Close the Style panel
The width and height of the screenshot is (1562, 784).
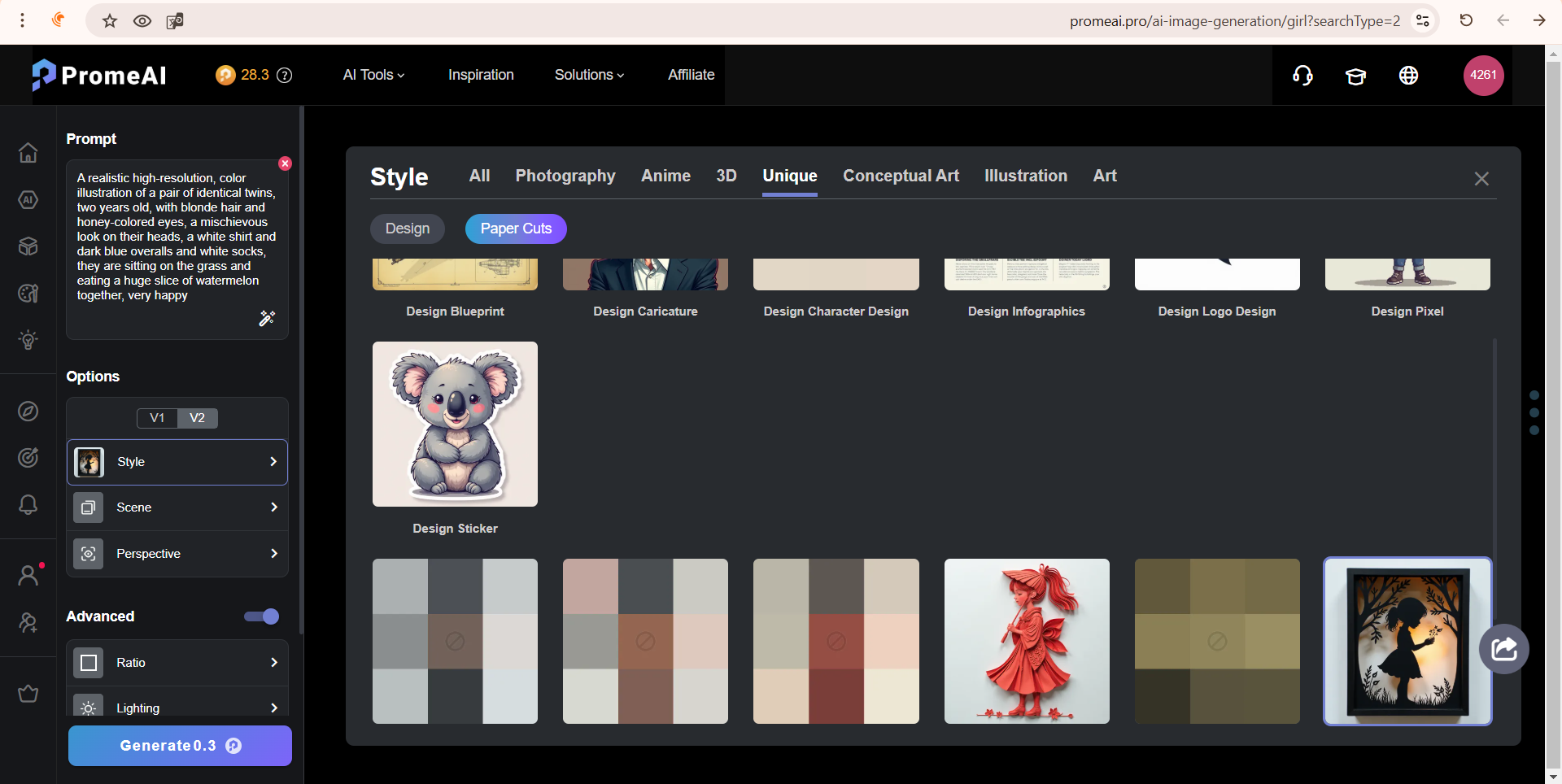1481,179
